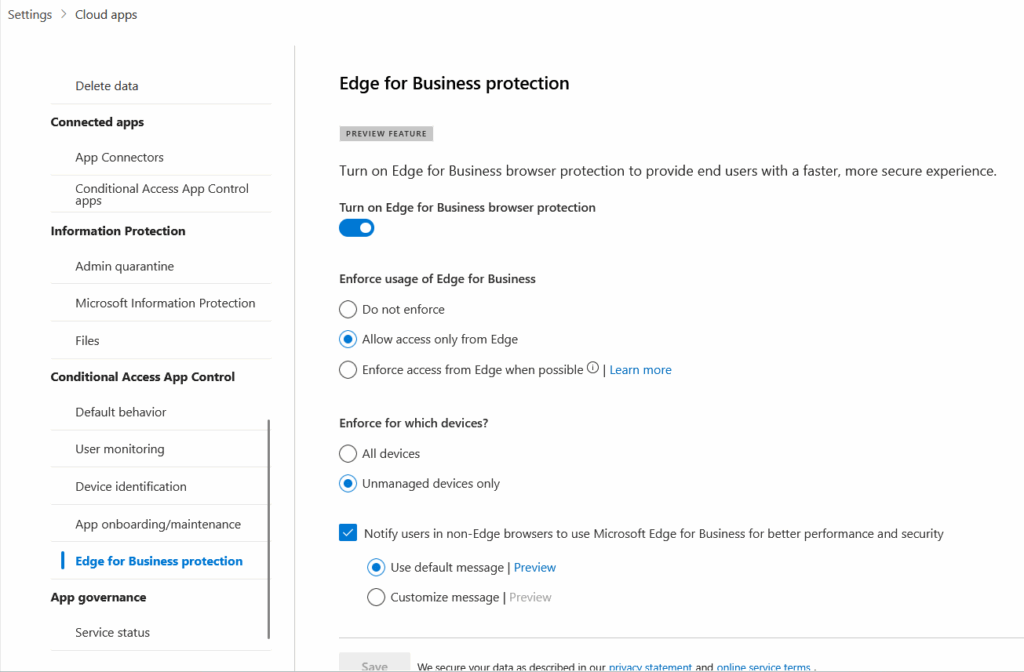Uncheck Notify users in non-Edge browsers checkbox

pos(348,534)
